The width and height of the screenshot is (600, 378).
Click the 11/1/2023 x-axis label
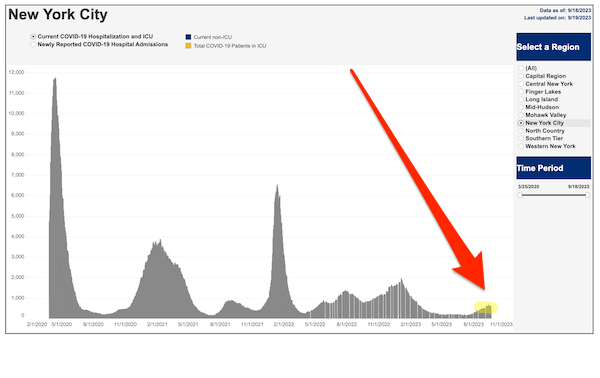[x=501, y=324]
